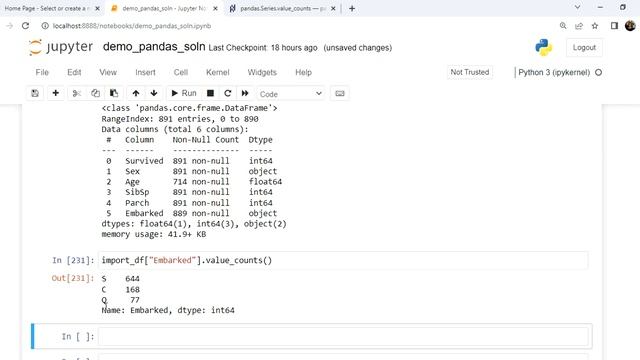Restart kernel and run all cells
This screenshot has height=360, width=640.
(245, 93)
